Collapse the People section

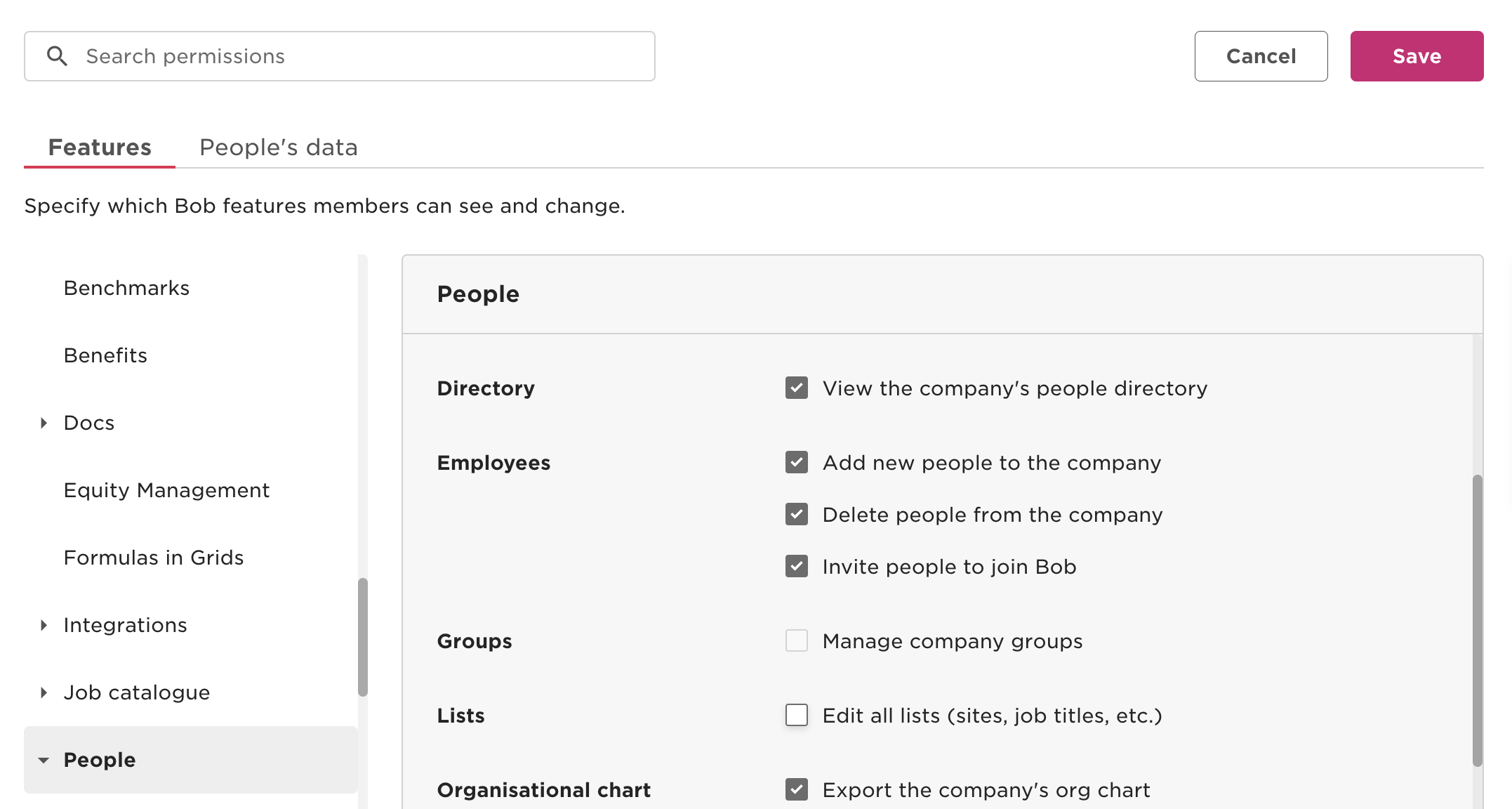[44, 759]
